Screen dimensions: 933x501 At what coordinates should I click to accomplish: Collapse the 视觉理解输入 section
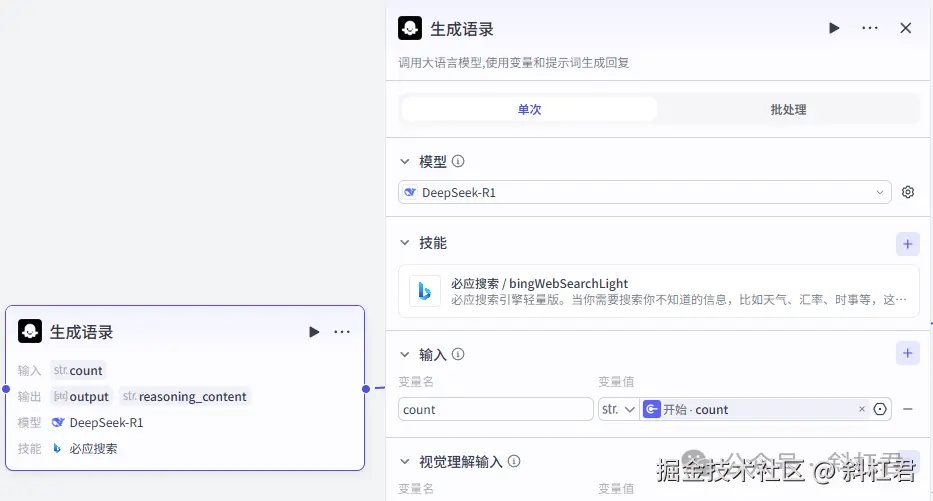[x=405, y=462]
